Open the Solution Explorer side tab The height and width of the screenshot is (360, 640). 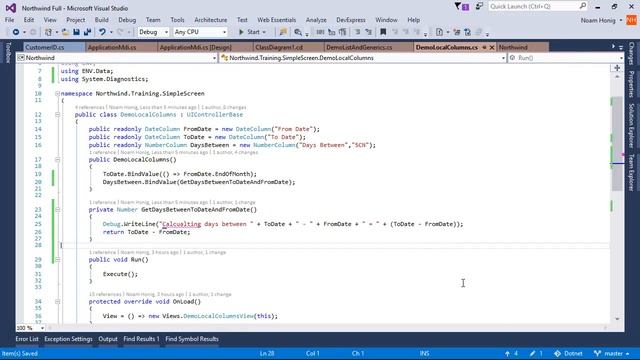click(x=631, y=125)
